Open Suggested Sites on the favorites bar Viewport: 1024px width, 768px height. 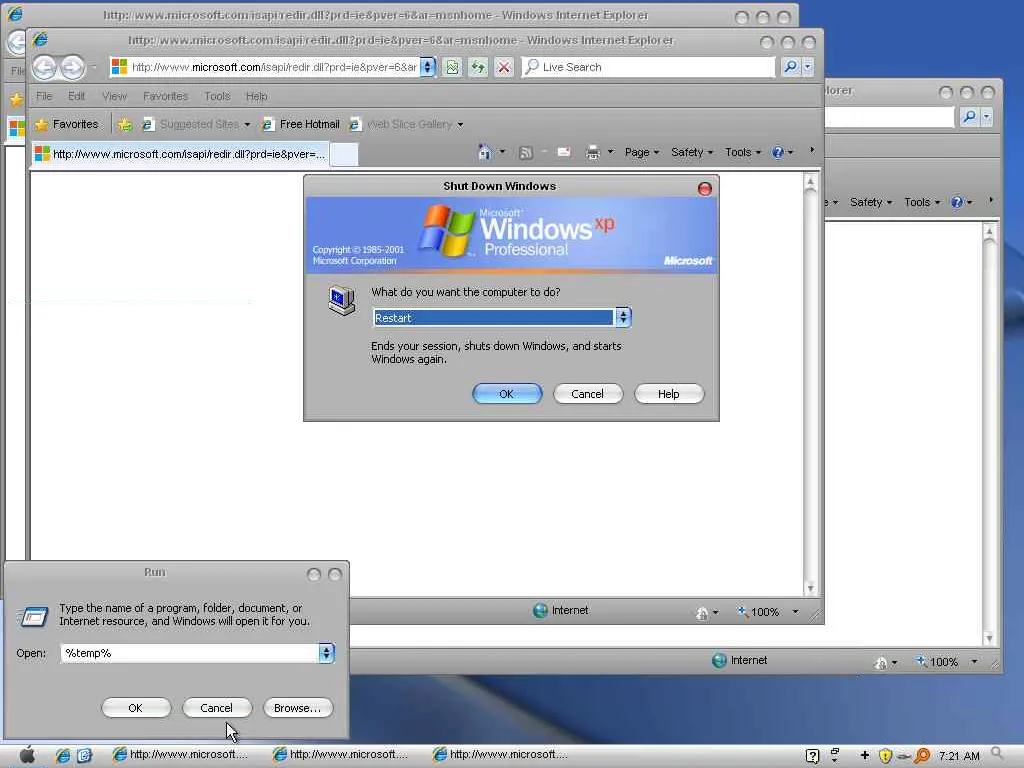pos(196,124)
